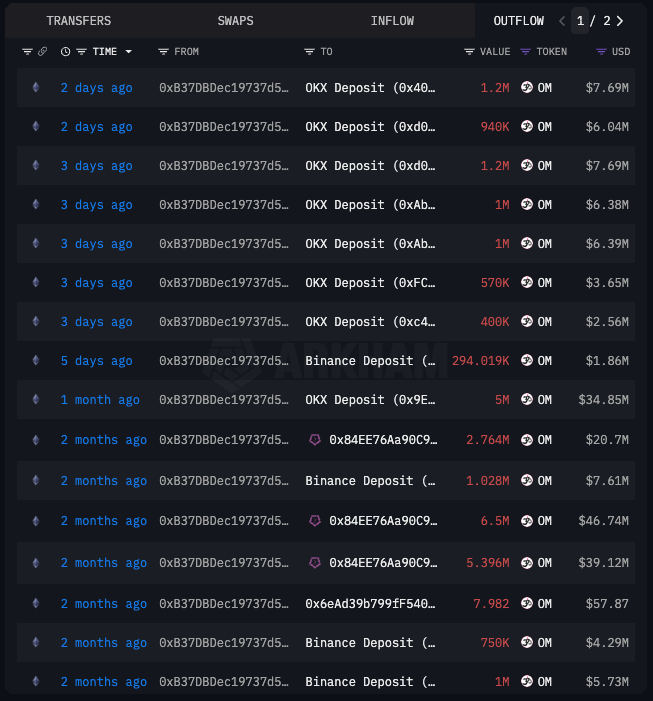Toggle the TIME sort caret
This screenshot has height=701, width=653.
129,51
